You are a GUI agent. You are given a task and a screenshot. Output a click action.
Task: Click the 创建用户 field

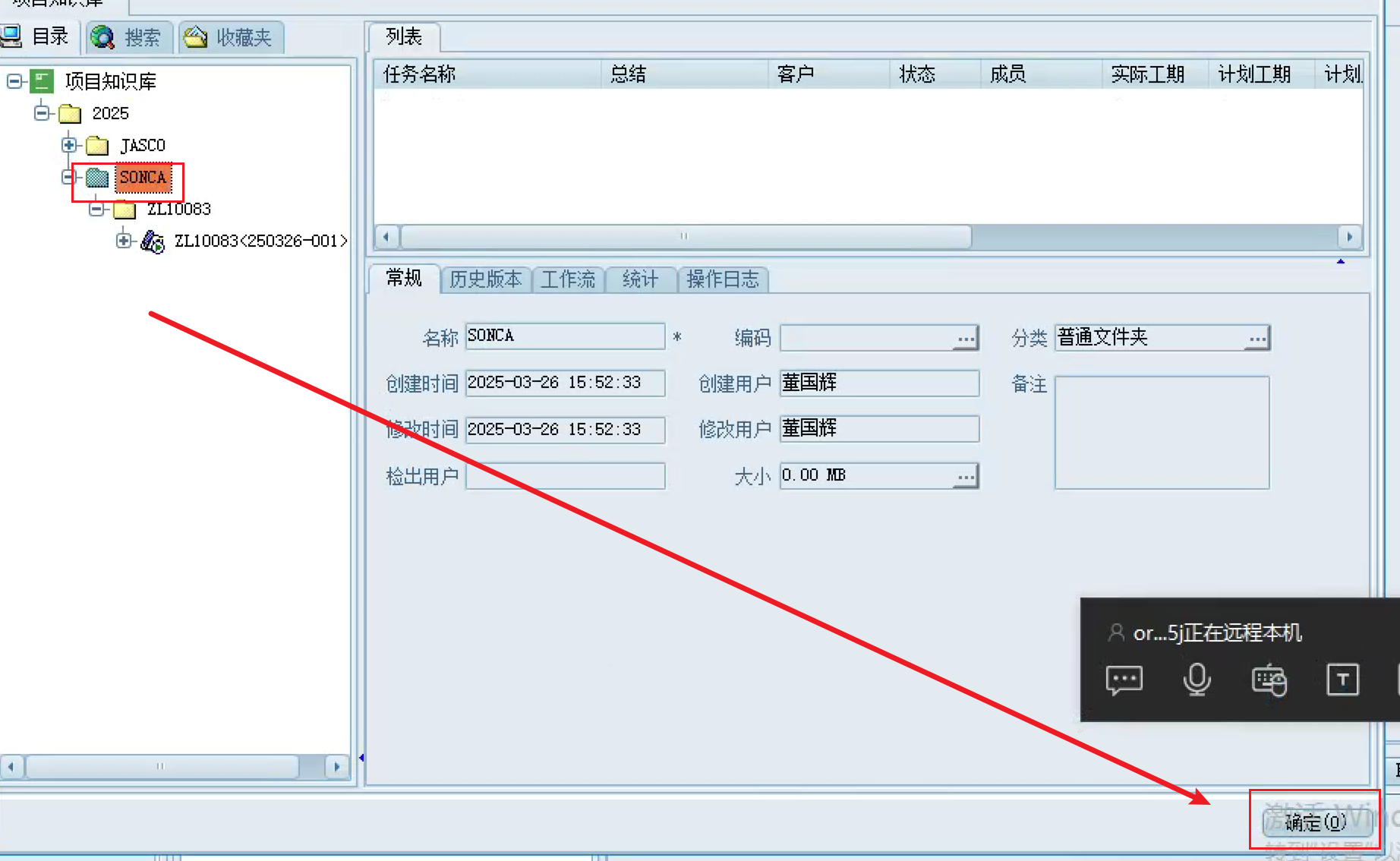click(x=879, y=383)
